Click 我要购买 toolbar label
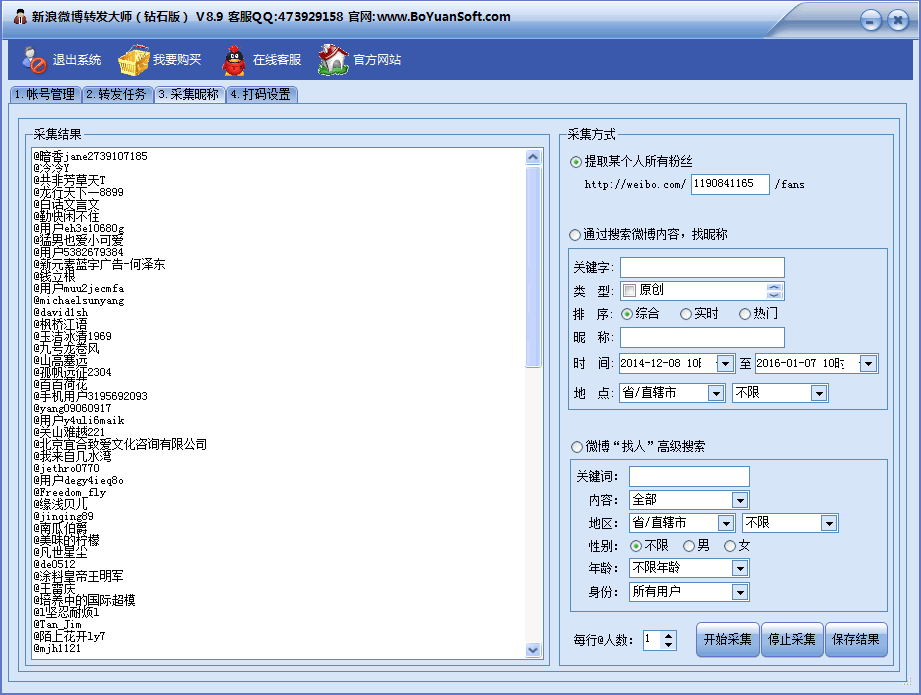The height and width of the screenshot is (695, 921). click(x=177, y=60)
